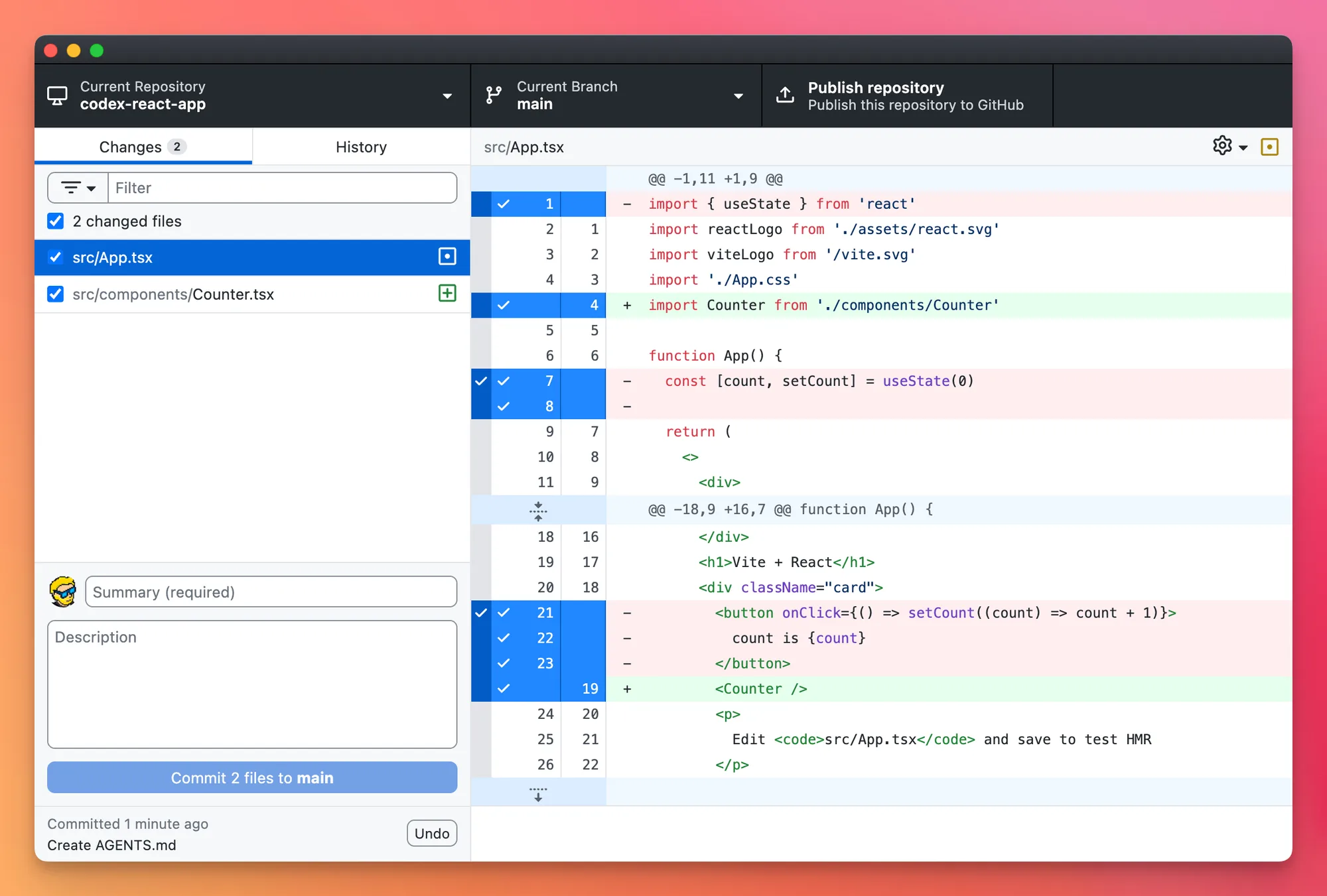Open the diff settings gear menu
Screen dimensions: 1327x896
1229,146
